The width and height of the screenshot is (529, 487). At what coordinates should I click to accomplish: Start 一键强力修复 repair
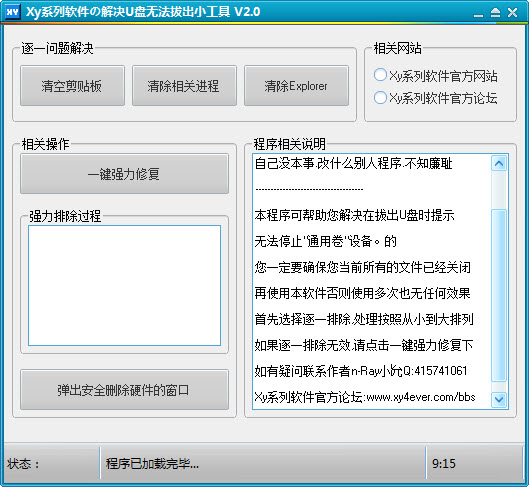point(124,174)
